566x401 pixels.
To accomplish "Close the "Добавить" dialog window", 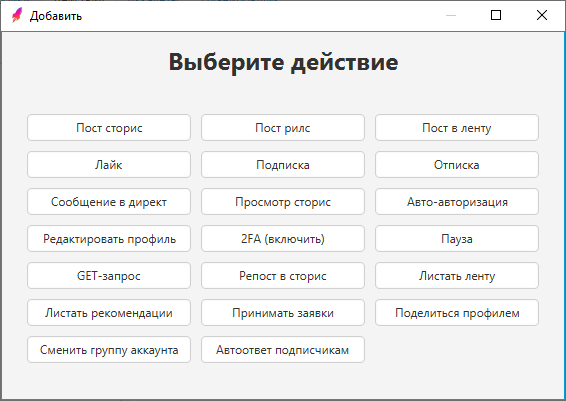I will coord(542,15).
